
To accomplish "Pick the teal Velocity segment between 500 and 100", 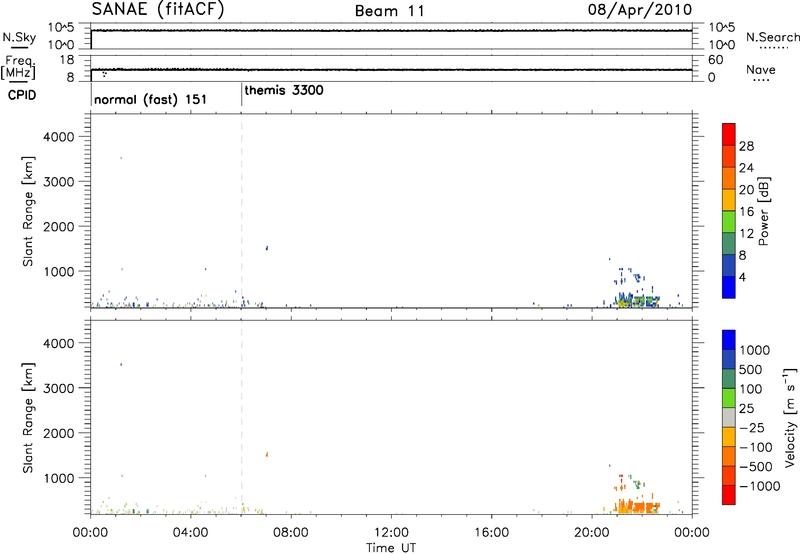I will tap(729, 379).
